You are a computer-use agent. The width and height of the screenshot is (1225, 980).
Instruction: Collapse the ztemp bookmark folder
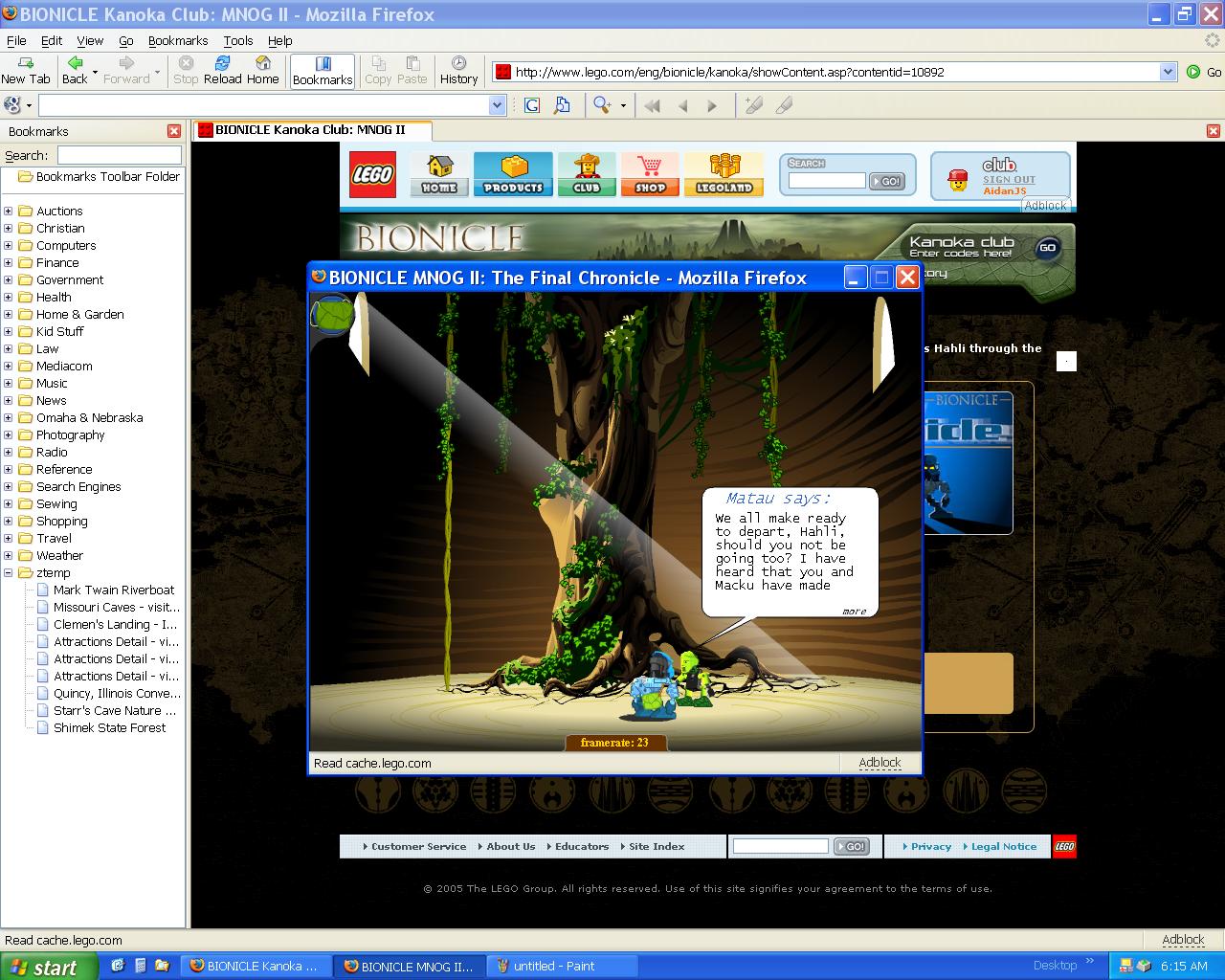(x=9, y=573)
